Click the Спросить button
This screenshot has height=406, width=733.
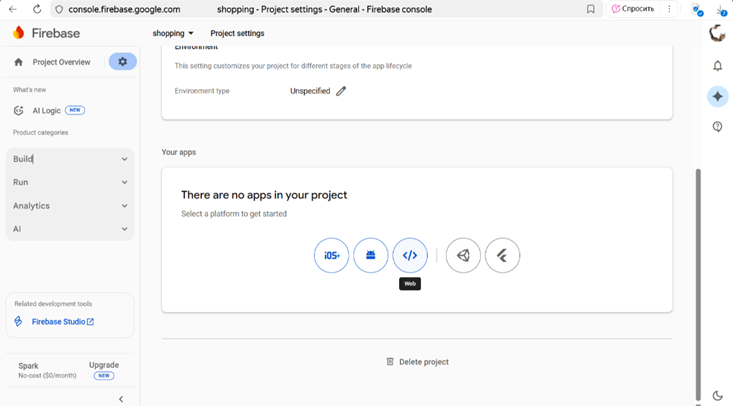click(x=633, y=9)
